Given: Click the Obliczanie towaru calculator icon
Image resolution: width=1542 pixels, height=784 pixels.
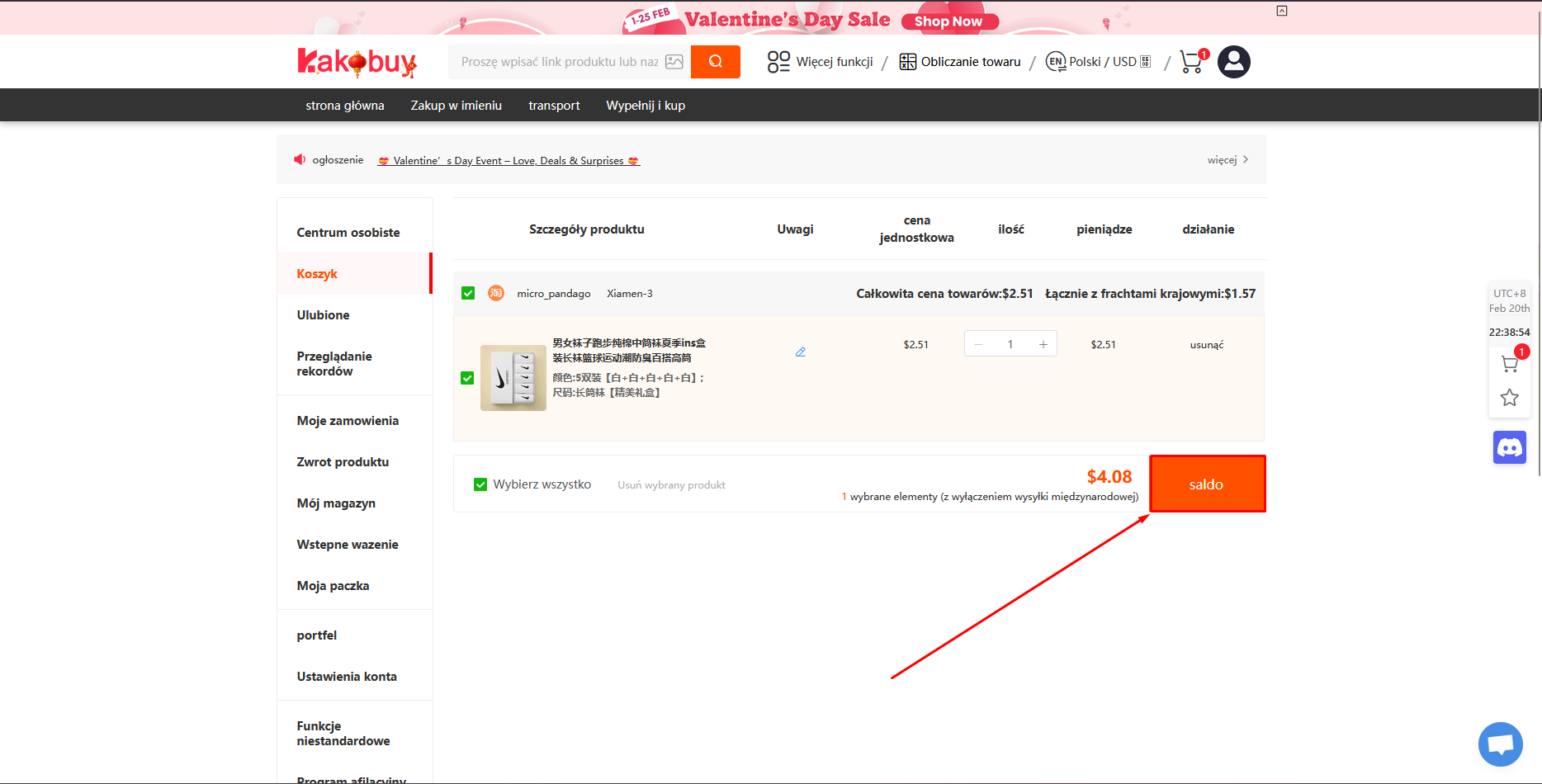Looking at the screenshot, I should (x=906, y=61).
